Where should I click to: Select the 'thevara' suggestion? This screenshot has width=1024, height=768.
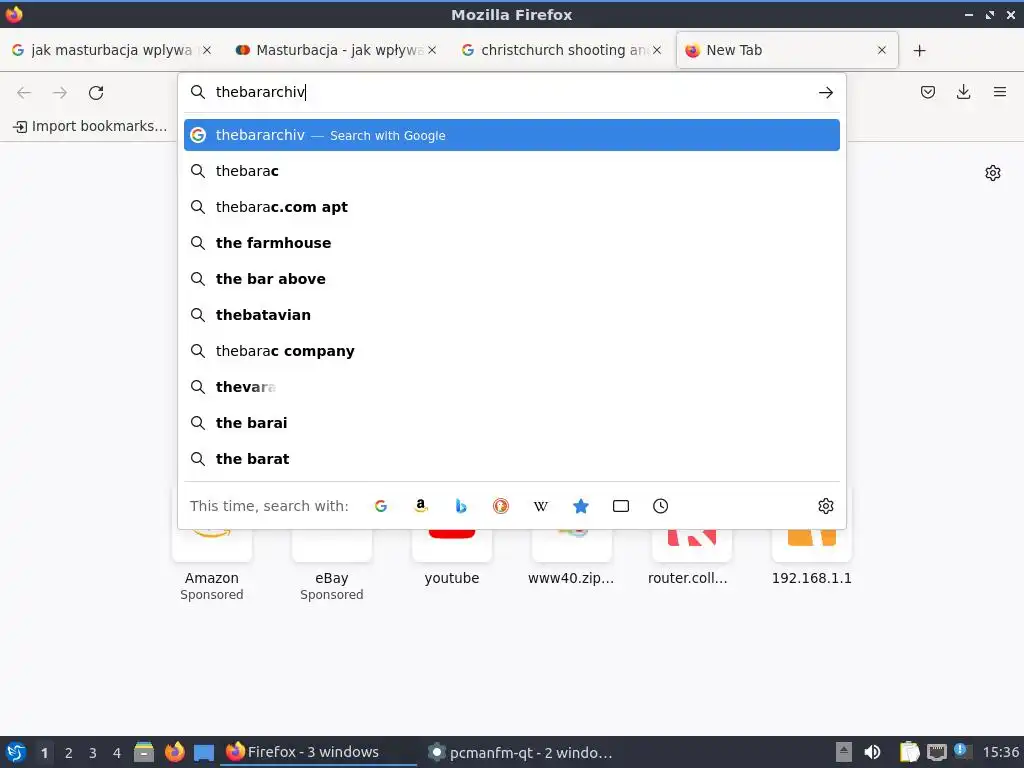pos(512,387)
